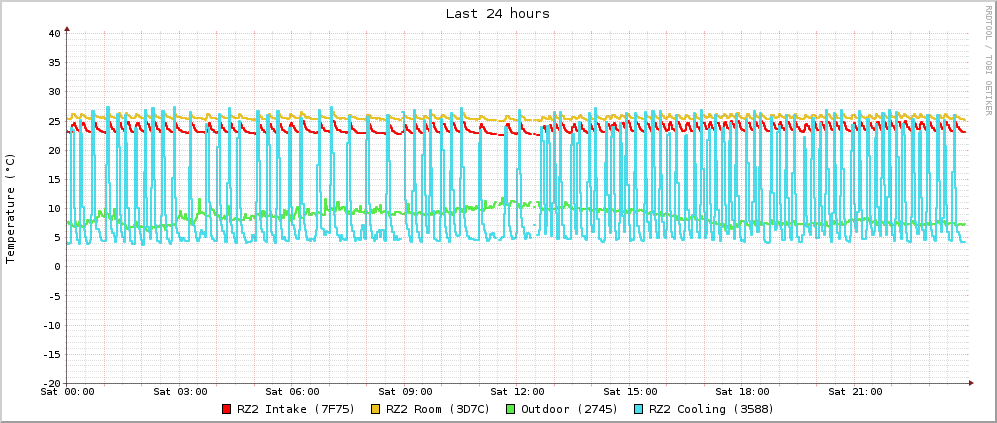Click the 25 value on the temperature axis
This screenshot has width=997, height=423.
click(54, 121)
